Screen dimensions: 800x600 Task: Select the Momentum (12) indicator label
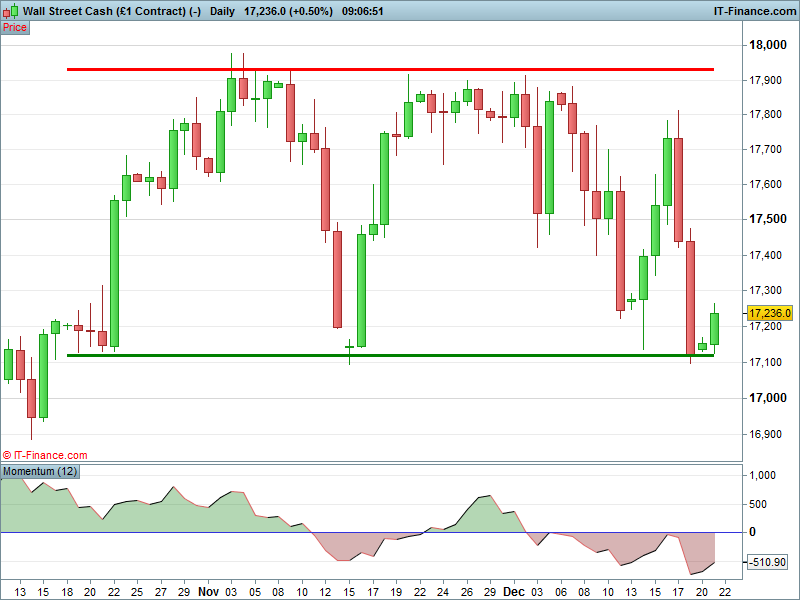click(x=41, y=471)
